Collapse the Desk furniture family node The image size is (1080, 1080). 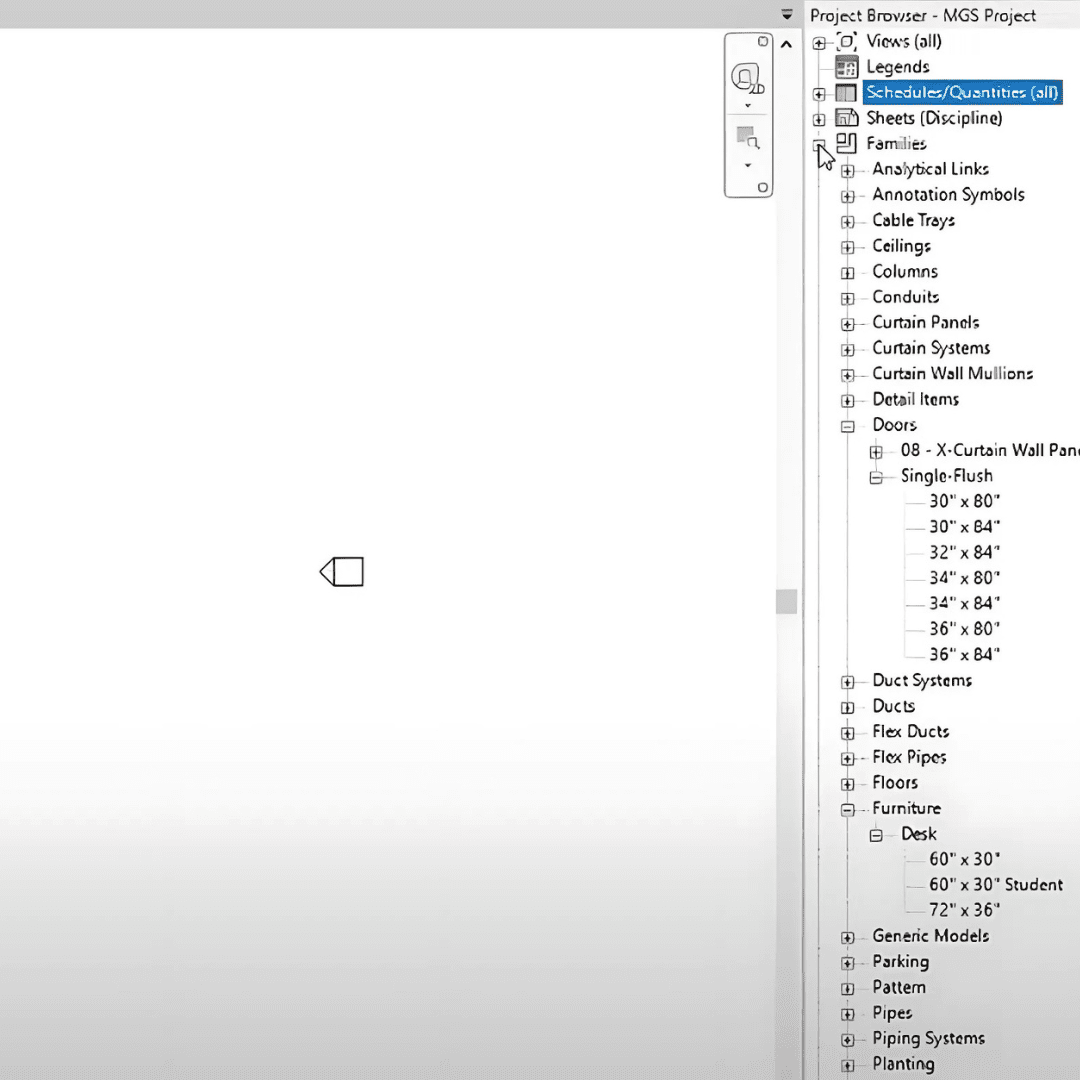click(876, 835)
